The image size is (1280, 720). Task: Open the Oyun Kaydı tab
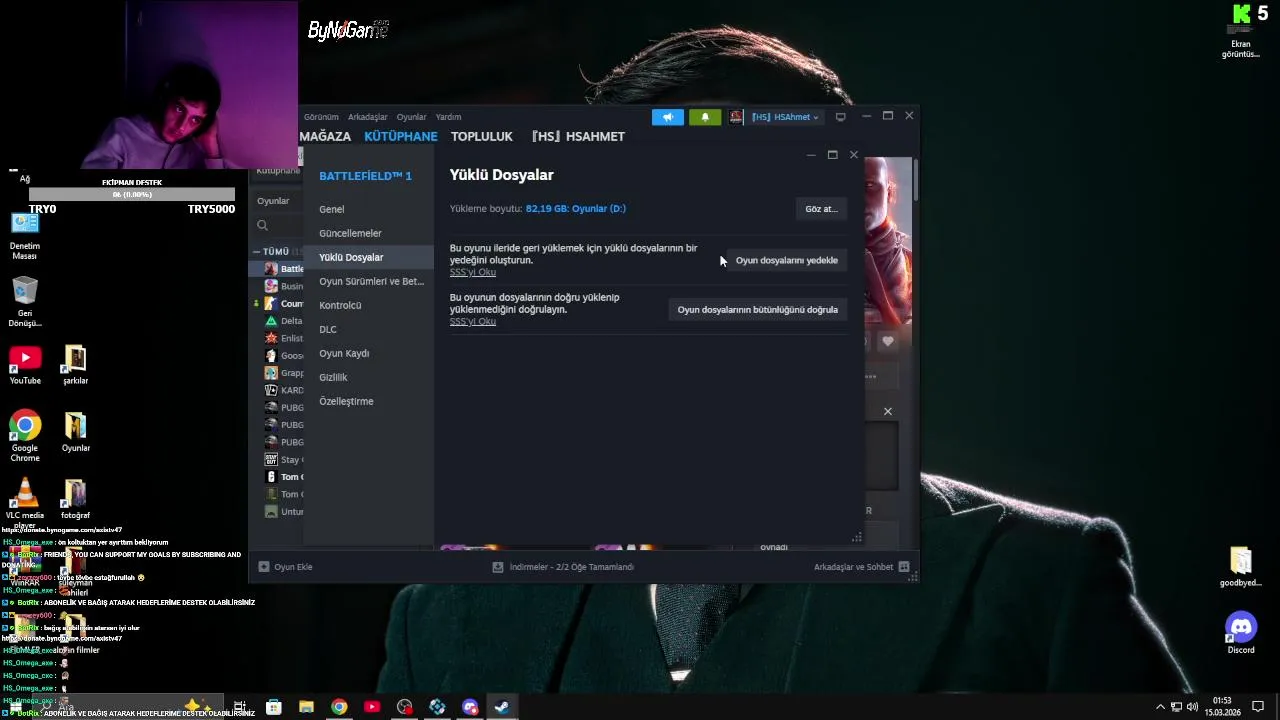point(368,353)
